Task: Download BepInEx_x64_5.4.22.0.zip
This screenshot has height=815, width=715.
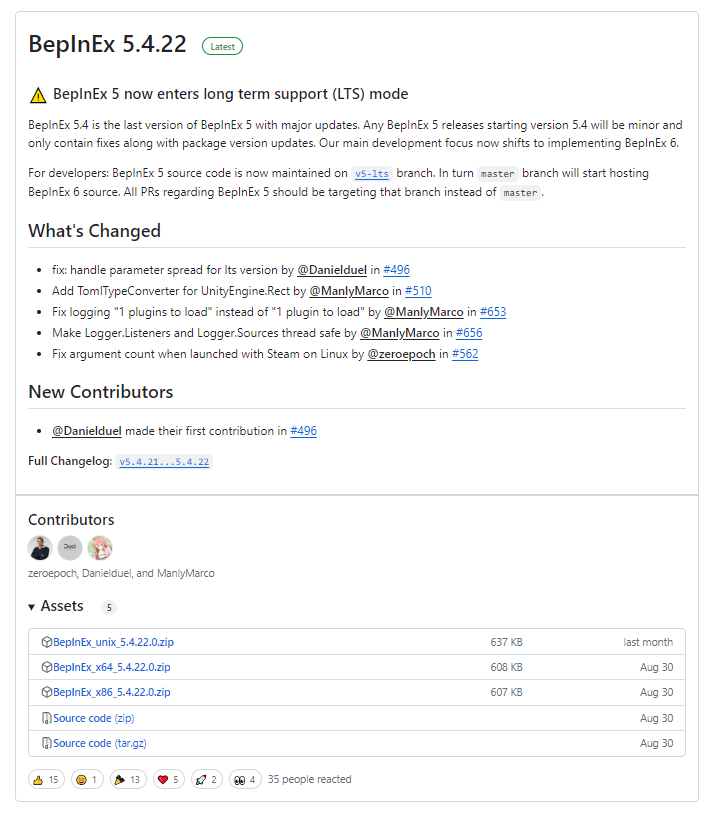Action: pos(112,667)
